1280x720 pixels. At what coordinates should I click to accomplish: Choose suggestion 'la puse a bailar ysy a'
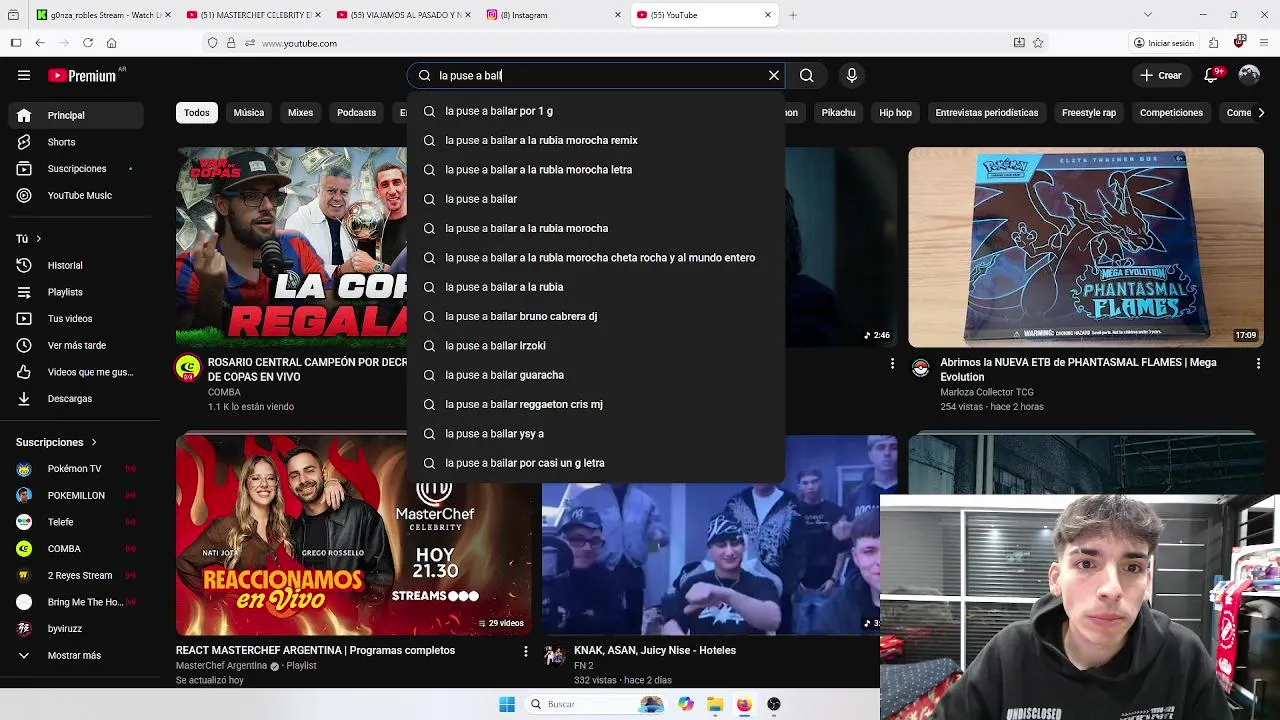596,434
